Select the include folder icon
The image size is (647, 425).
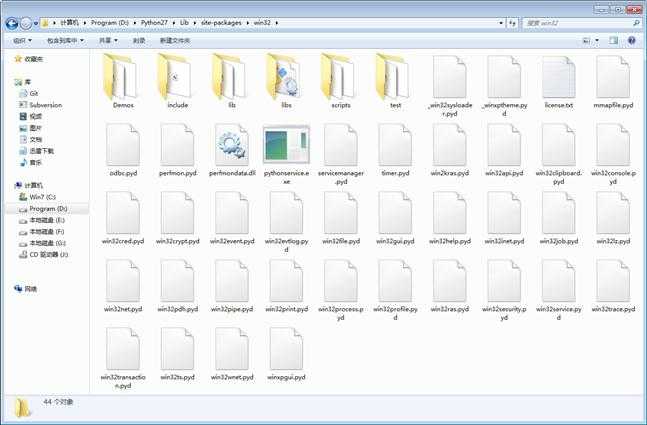[177, 77]
